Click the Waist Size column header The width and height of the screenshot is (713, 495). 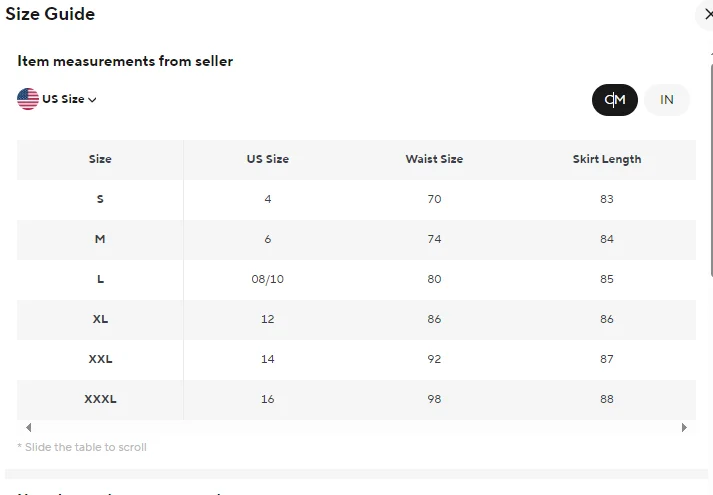pyautogui.click(x=434, y=159)
